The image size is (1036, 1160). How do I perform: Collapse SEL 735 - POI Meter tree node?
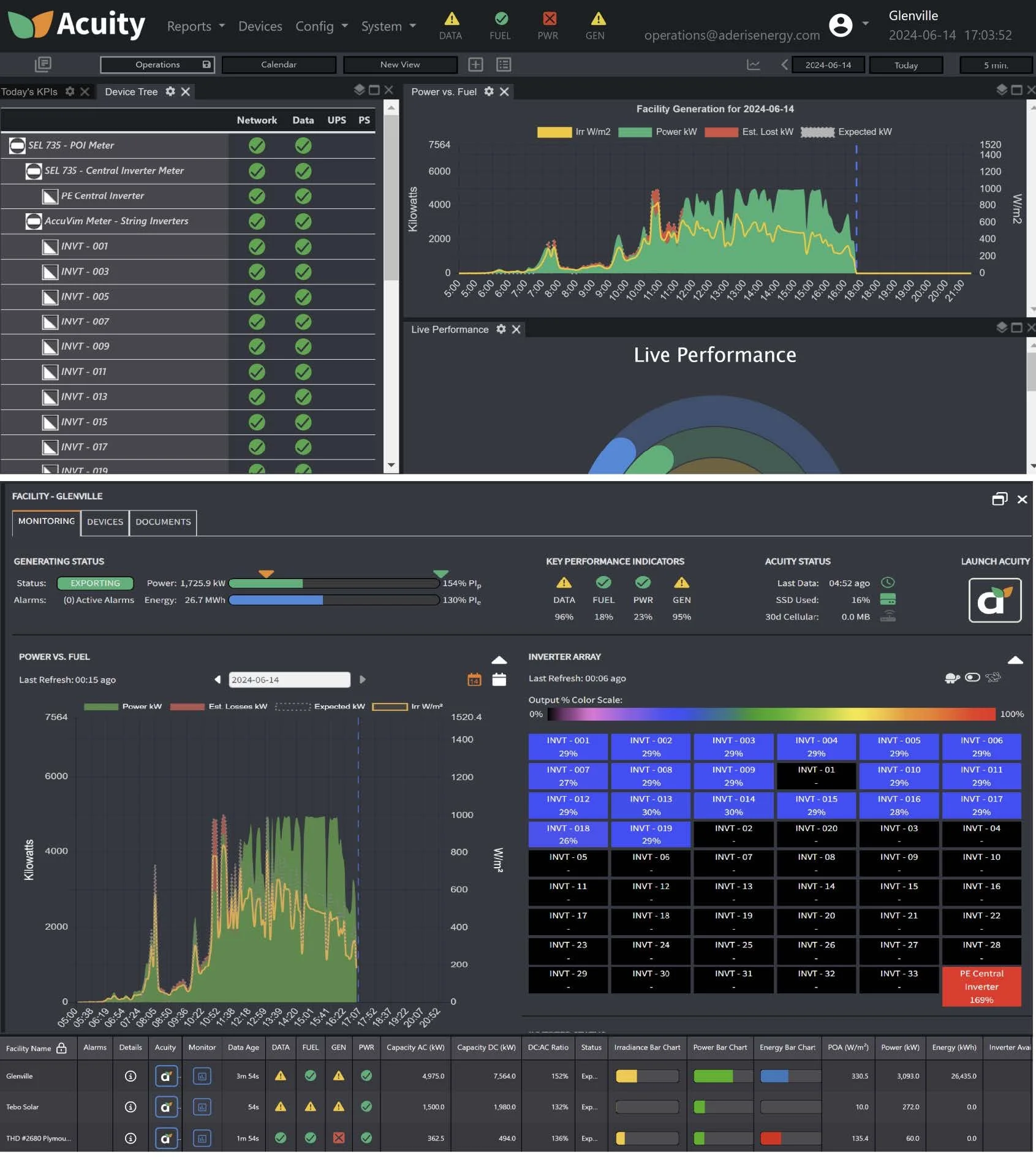click(17, 145)
